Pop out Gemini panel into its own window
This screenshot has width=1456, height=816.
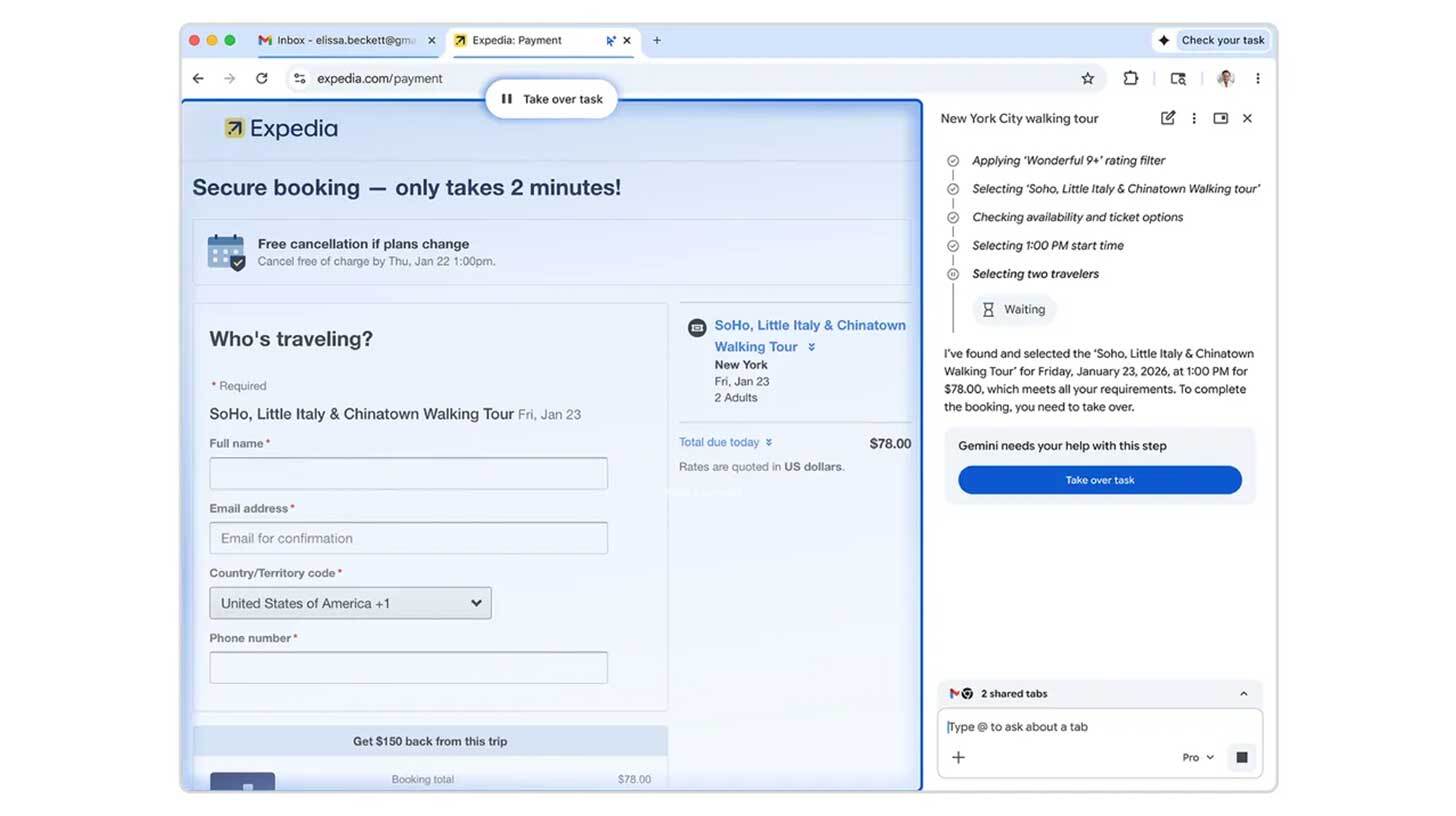point(1220,118)
